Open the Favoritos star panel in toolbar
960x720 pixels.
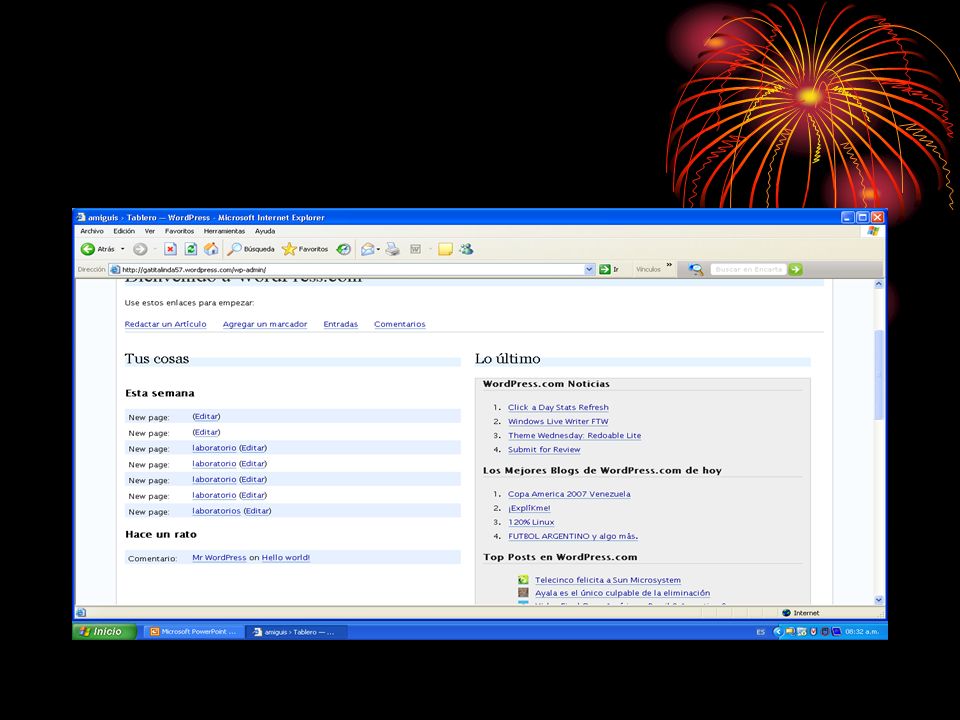coord(305,249)
